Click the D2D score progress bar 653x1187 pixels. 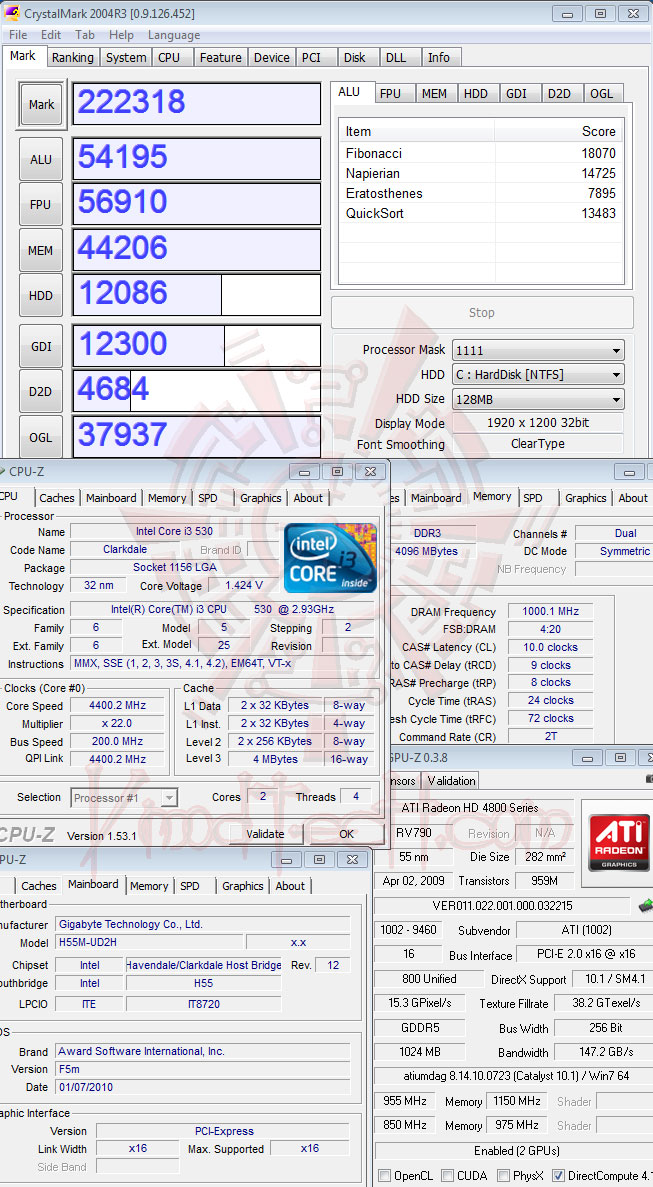(197, 391)
